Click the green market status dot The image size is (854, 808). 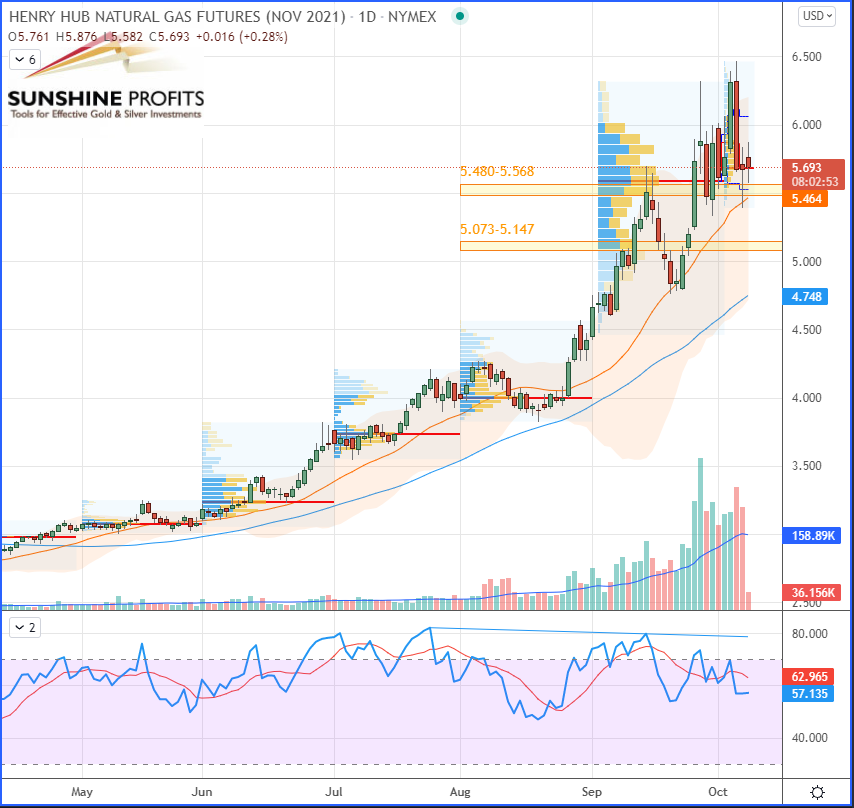click(x=460, y=16)
